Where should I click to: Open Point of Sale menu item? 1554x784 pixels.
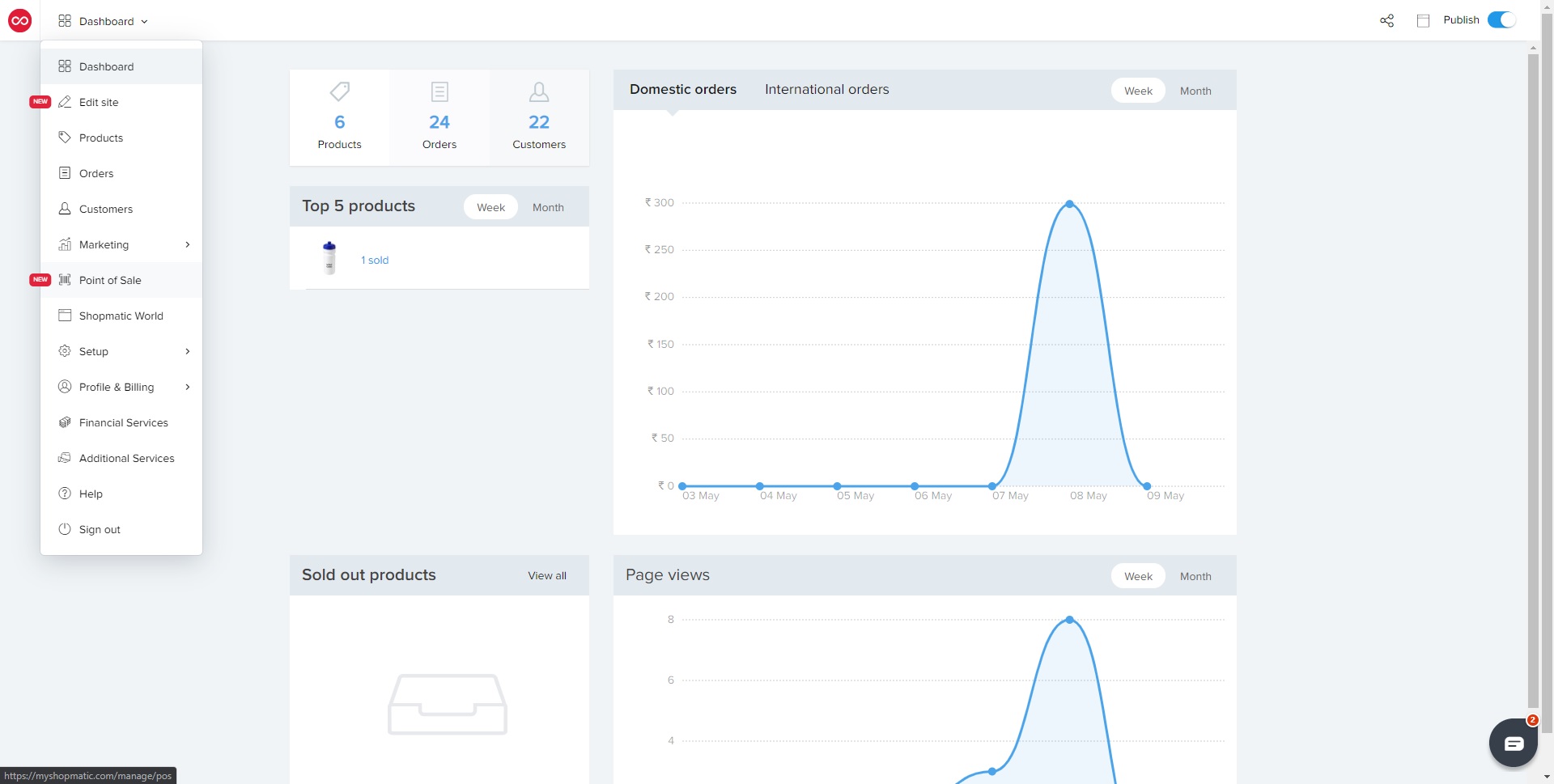point(121,280)
